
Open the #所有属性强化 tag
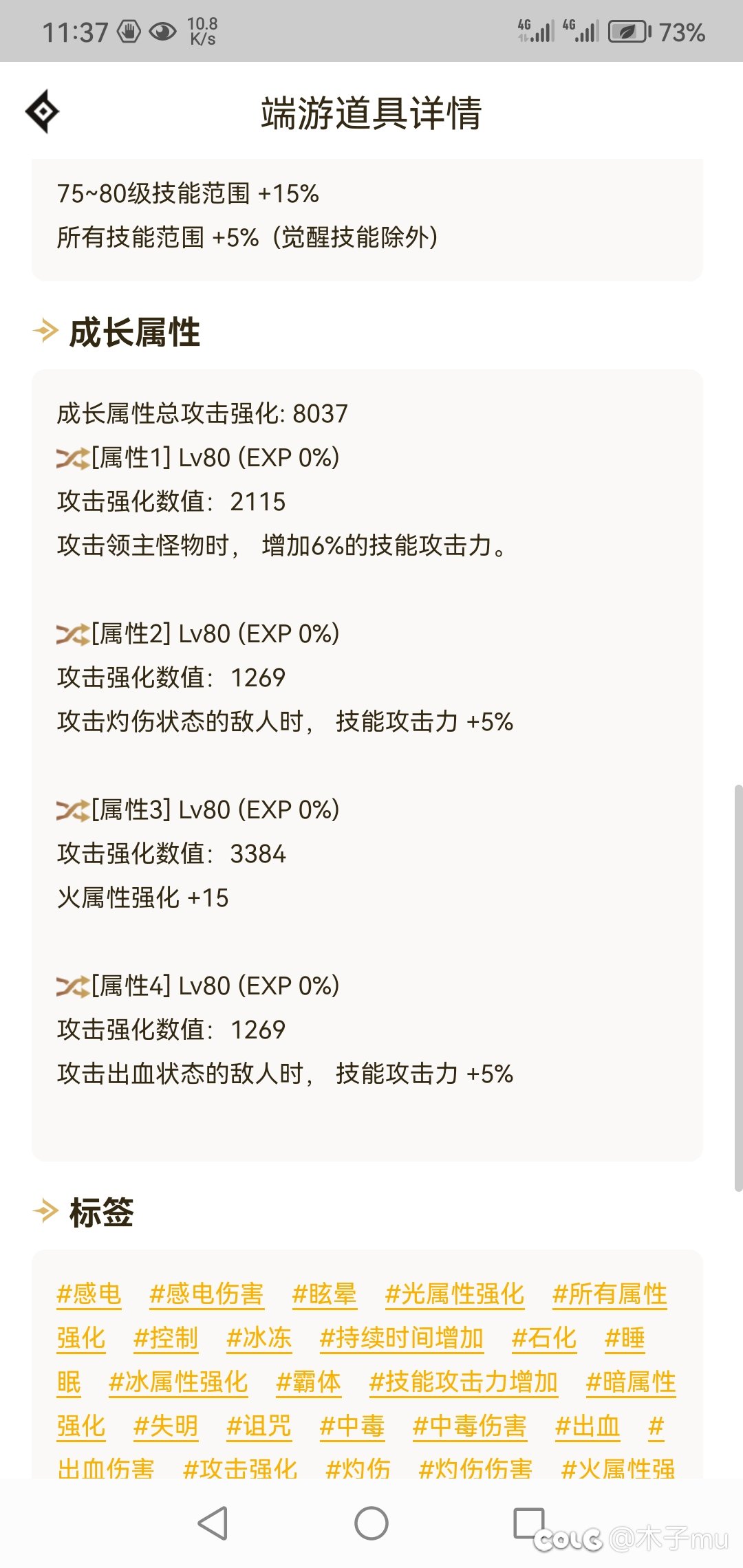point(610,1293)
